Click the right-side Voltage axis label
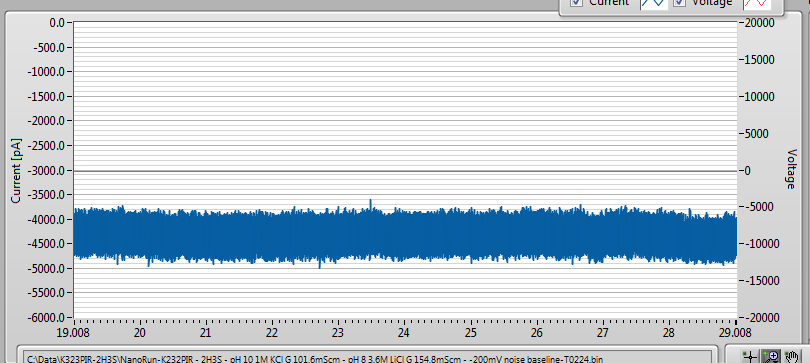 [791, 169]
